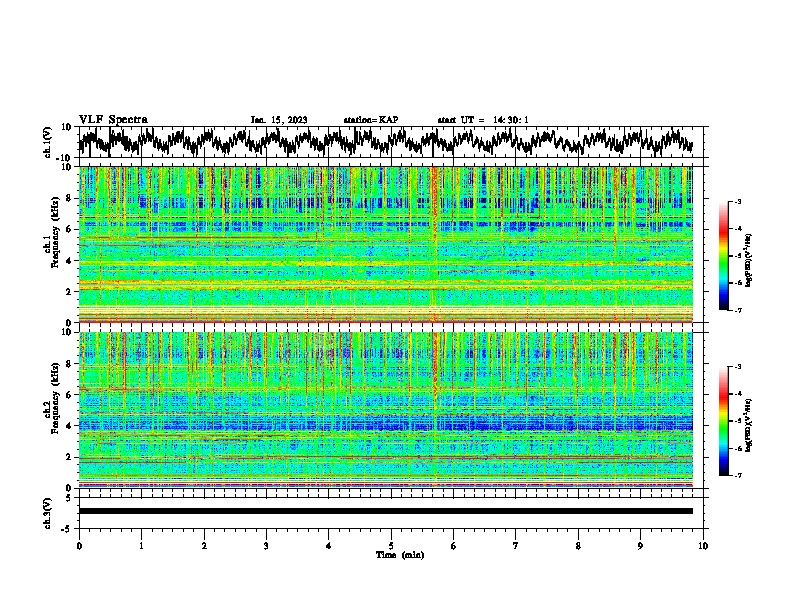Click tick label 4 on Time axis
792x612 pixels.
[329, 546]
